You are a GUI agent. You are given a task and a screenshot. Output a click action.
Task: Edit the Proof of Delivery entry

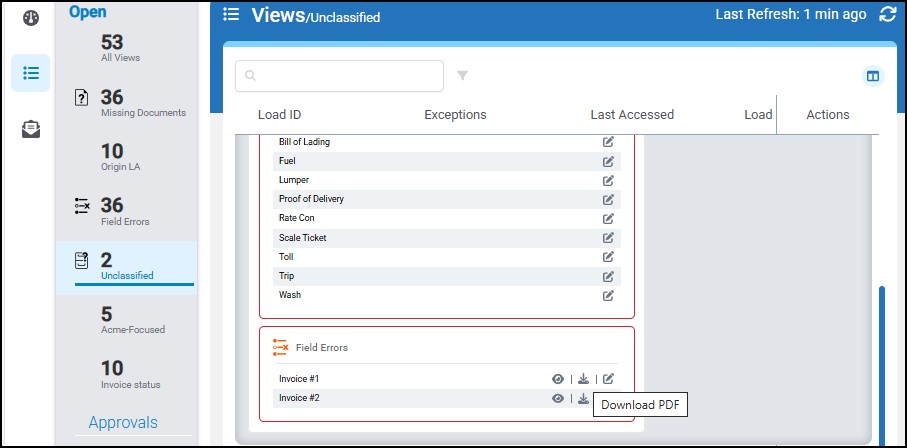[608, 199]
